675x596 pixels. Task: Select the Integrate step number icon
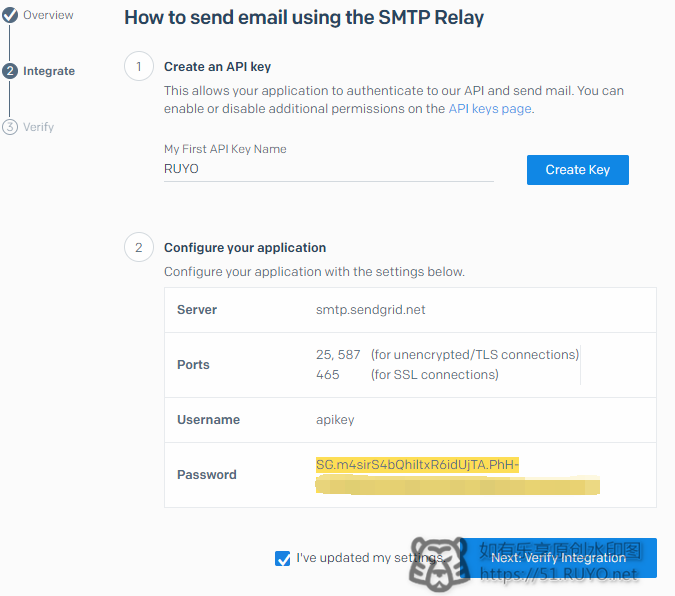pyautogui.click(x=10, y=71)
